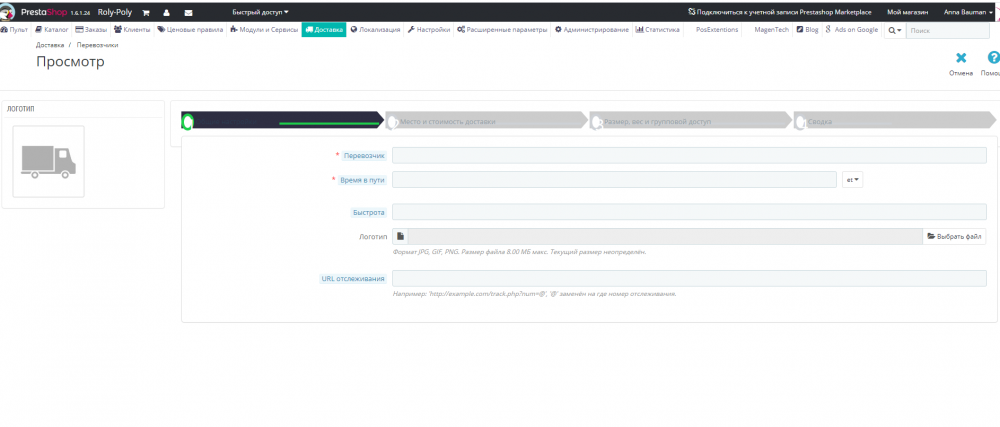Click the example.com tracking URL hint text
1000x427 pixels.
(534, 294)
